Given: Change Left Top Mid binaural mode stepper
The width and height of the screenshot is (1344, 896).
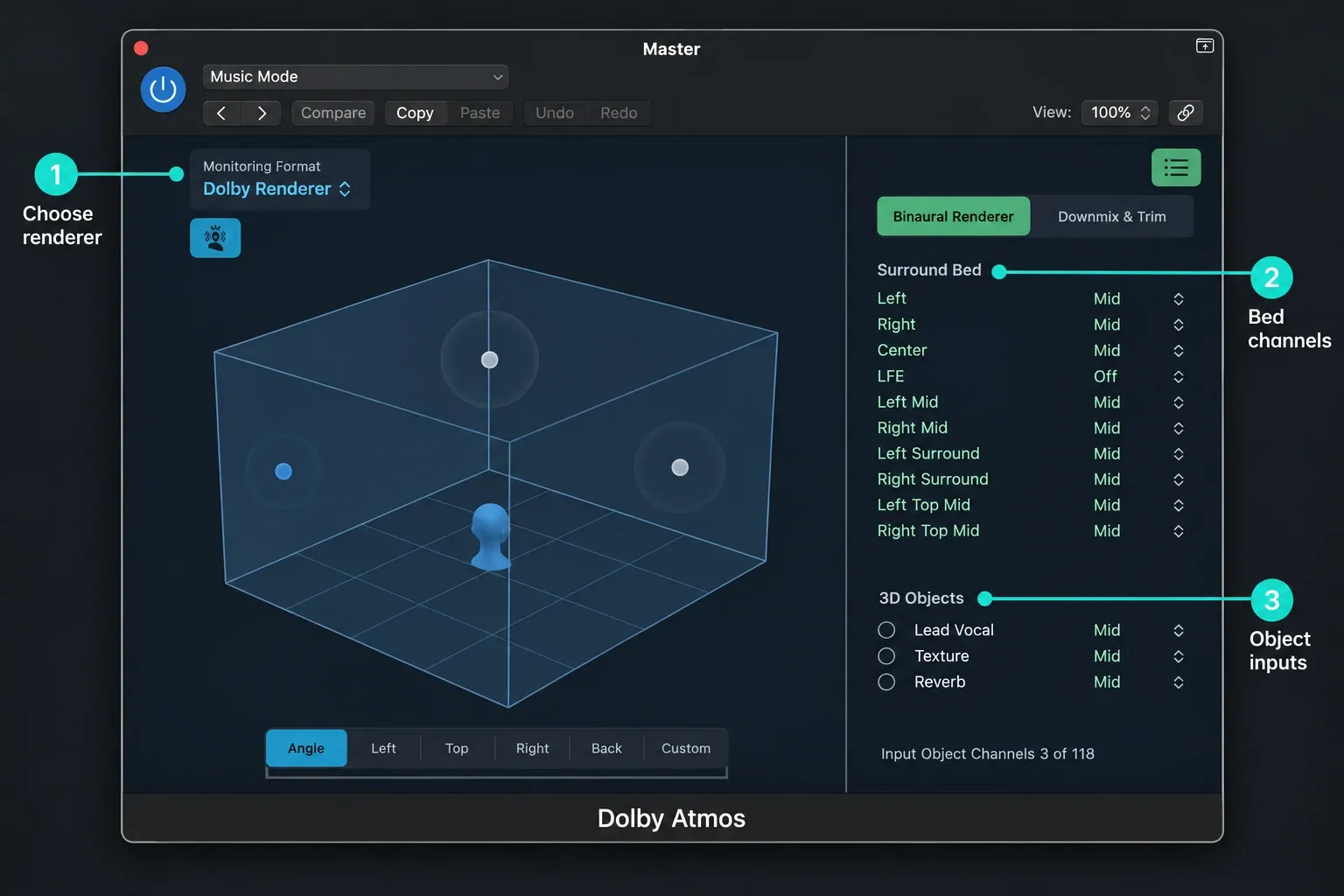Looking at the screenshot, I should [x=1179, y=506].
